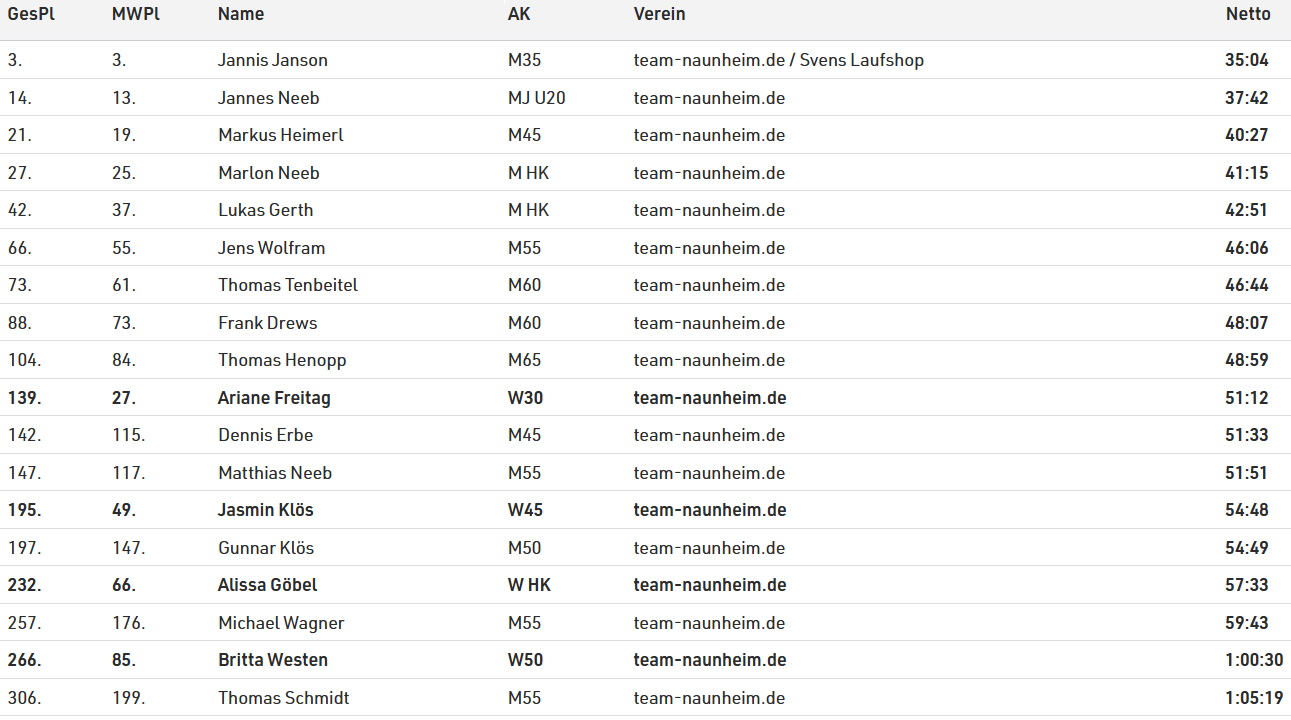Select the AK column header

click(519, 14)
